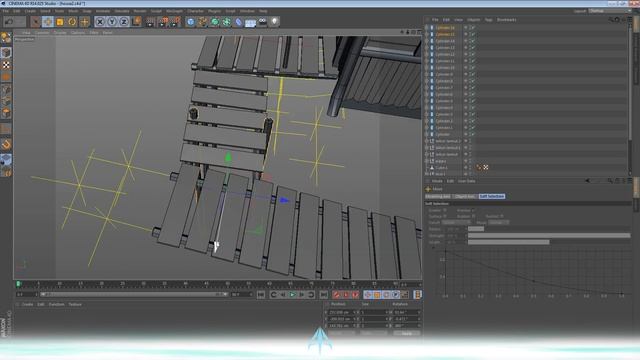Toggle the Y axis lock
The image size is (640, 360).
[x=112, y=22]
